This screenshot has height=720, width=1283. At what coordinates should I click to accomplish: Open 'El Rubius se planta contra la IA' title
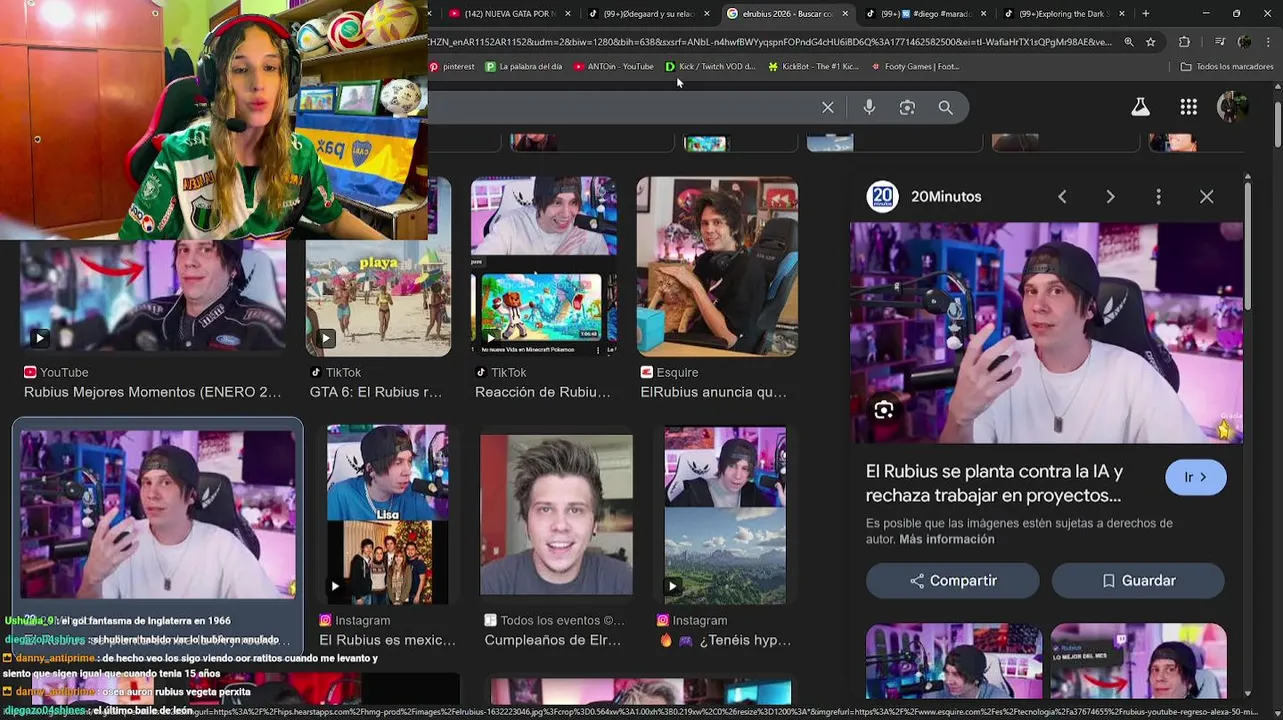994,483
